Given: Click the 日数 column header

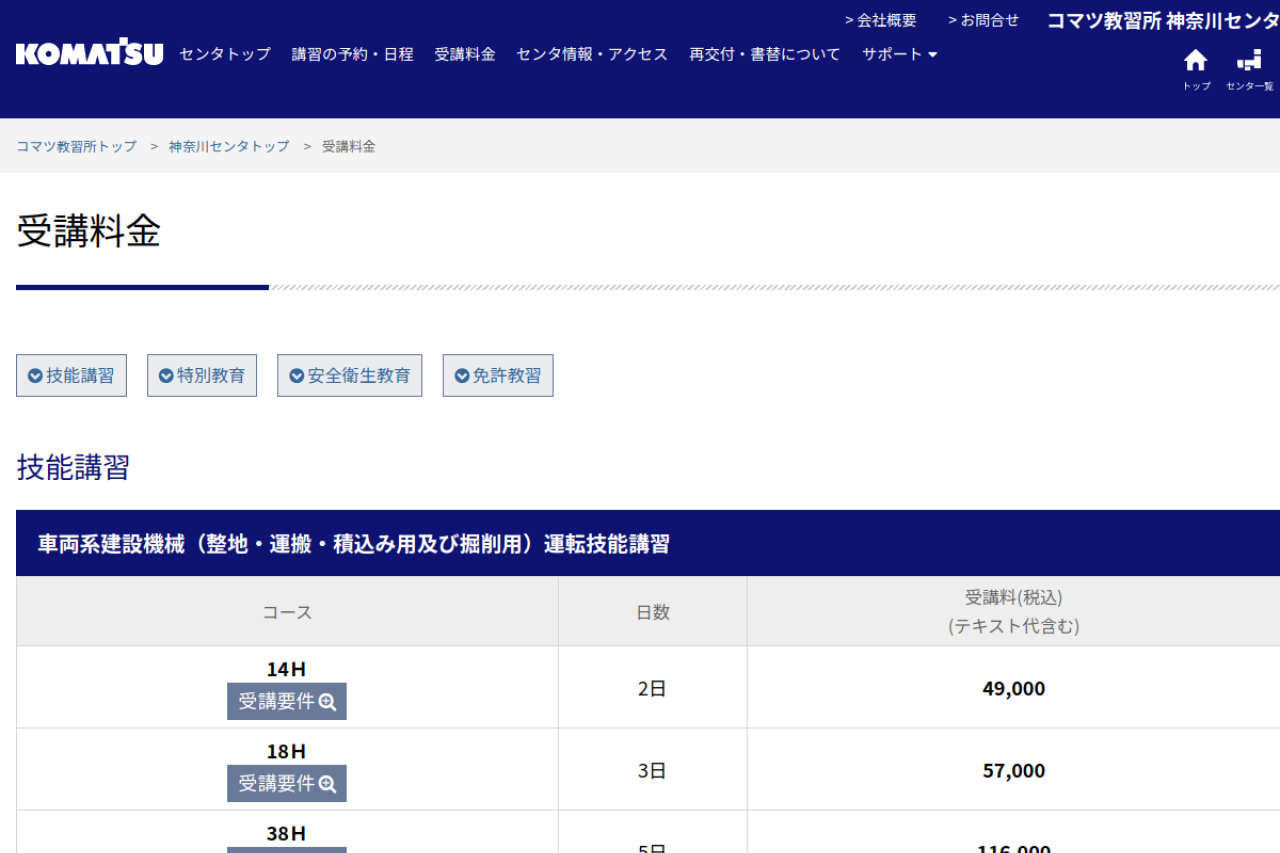Looking at the screenshot, I should (x=653, y=612).
